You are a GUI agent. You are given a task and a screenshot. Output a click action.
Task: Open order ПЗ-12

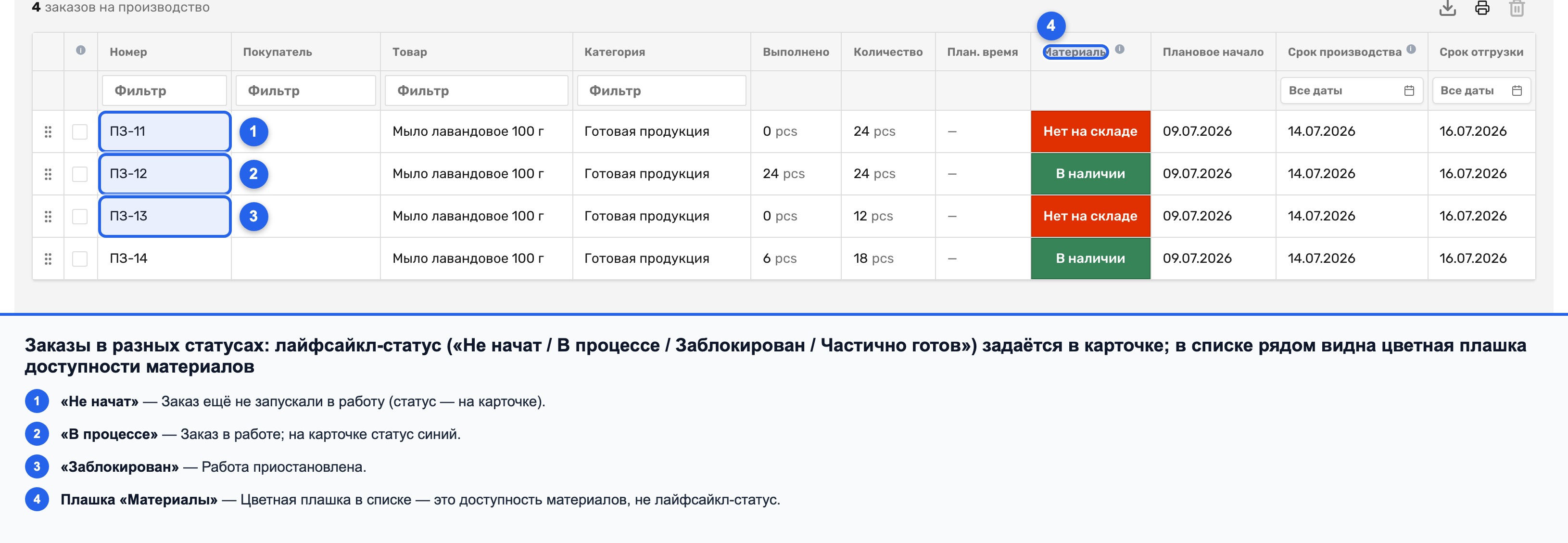(128, 174)
